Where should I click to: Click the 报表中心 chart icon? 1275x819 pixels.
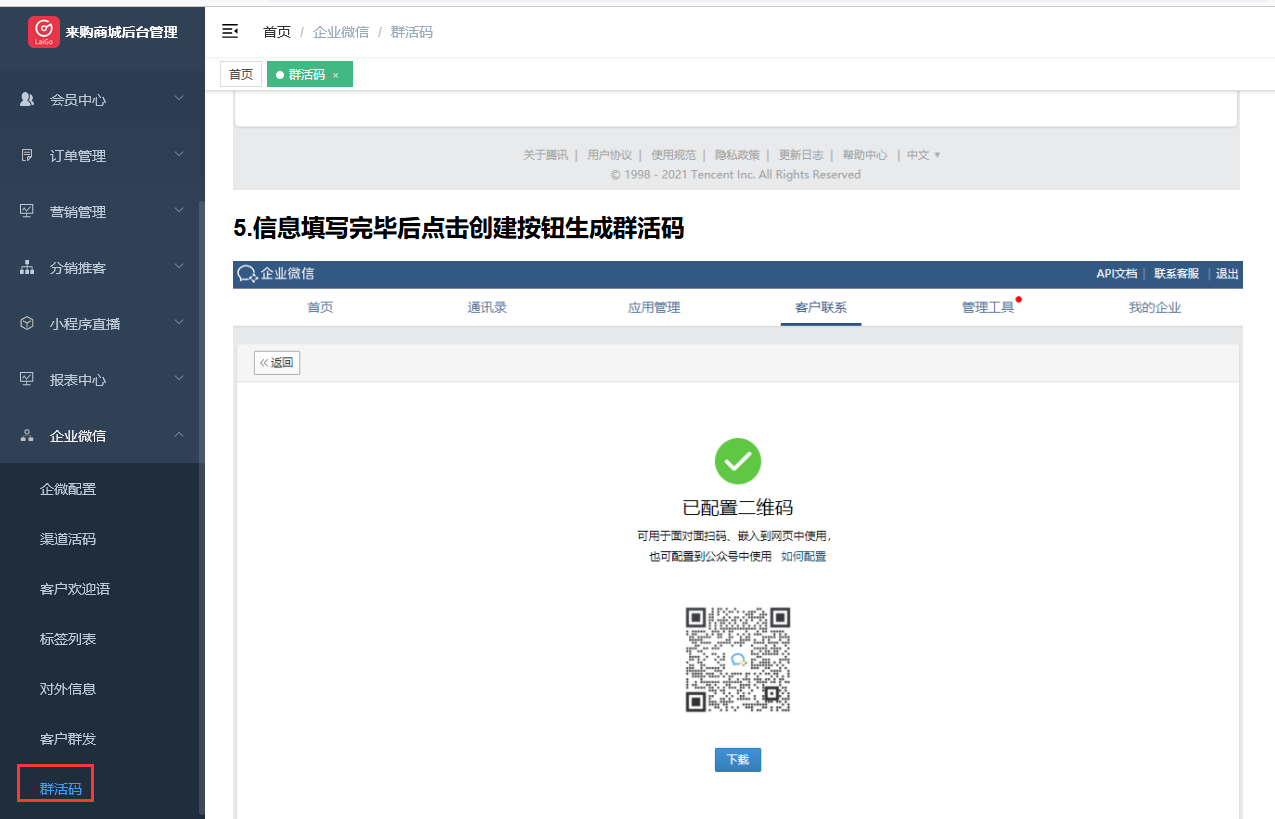[x=27, y=380]
